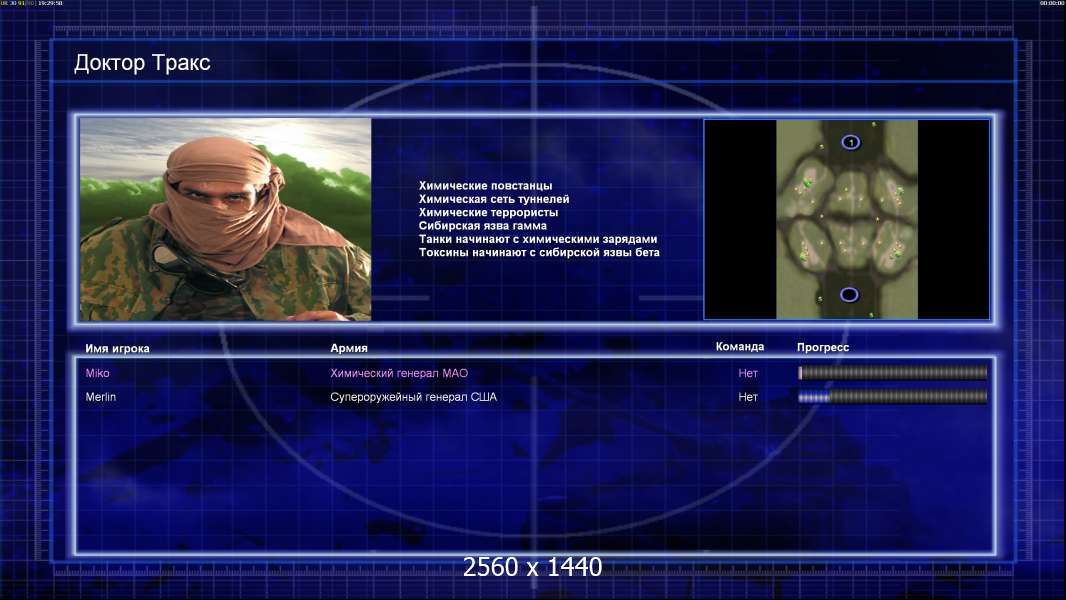Click the text Химические террористы
This screenshot has width=1066, height=600.
point(488,212)
